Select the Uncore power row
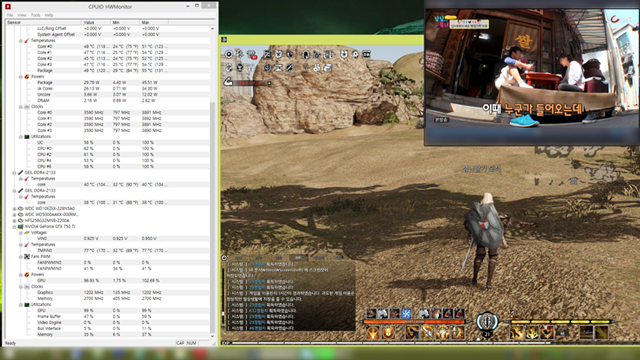The image size is (640, 360). tap(108, 95)
